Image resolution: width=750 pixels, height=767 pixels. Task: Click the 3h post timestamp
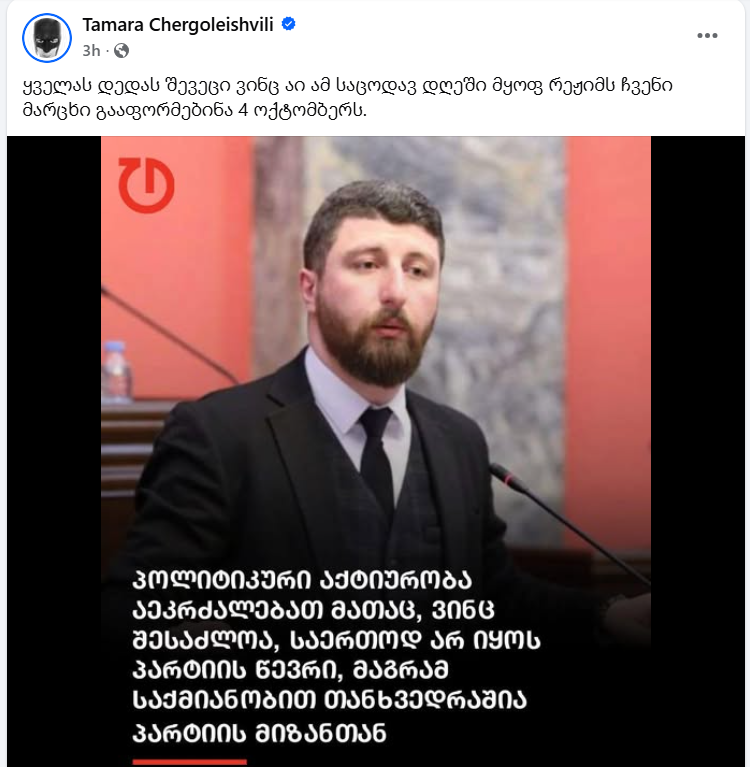coord(91,50)
